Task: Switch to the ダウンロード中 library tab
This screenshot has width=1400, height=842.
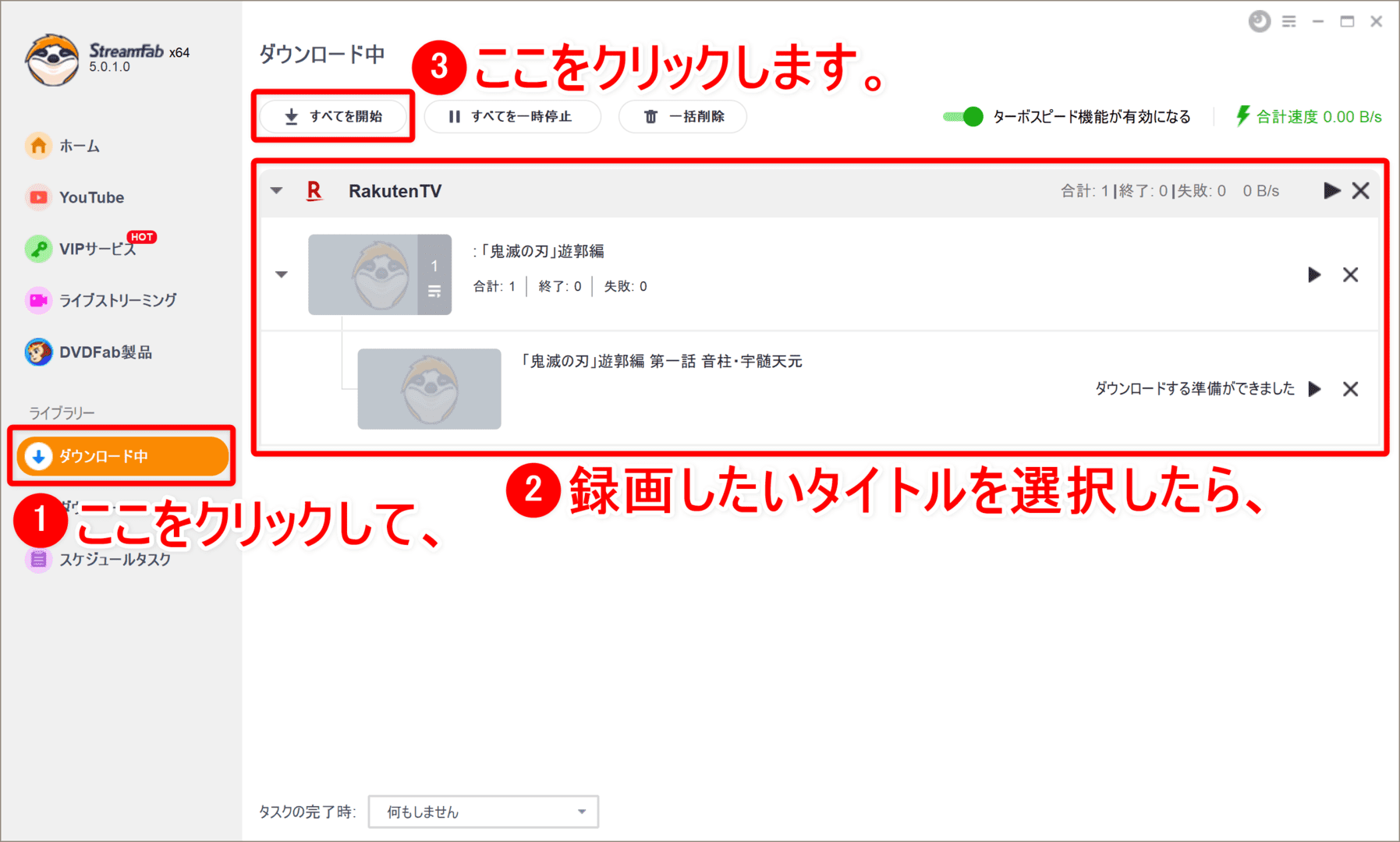Action: point(121,456)
